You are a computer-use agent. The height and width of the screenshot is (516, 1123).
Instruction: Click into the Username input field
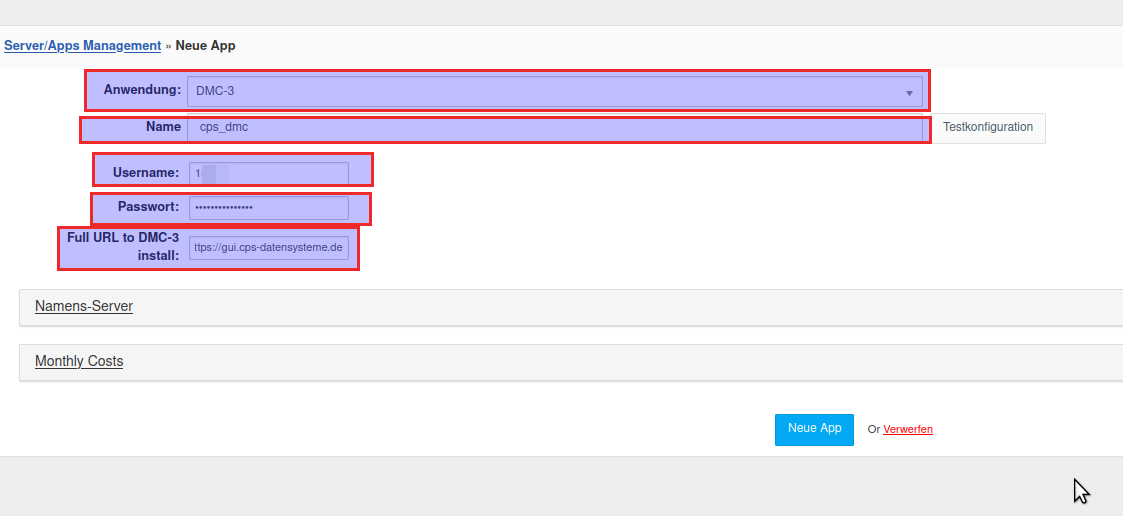pos(269,173)
